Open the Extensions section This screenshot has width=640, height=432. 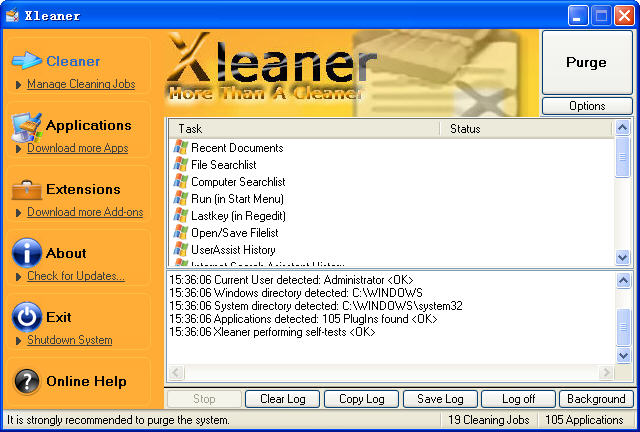83,189
